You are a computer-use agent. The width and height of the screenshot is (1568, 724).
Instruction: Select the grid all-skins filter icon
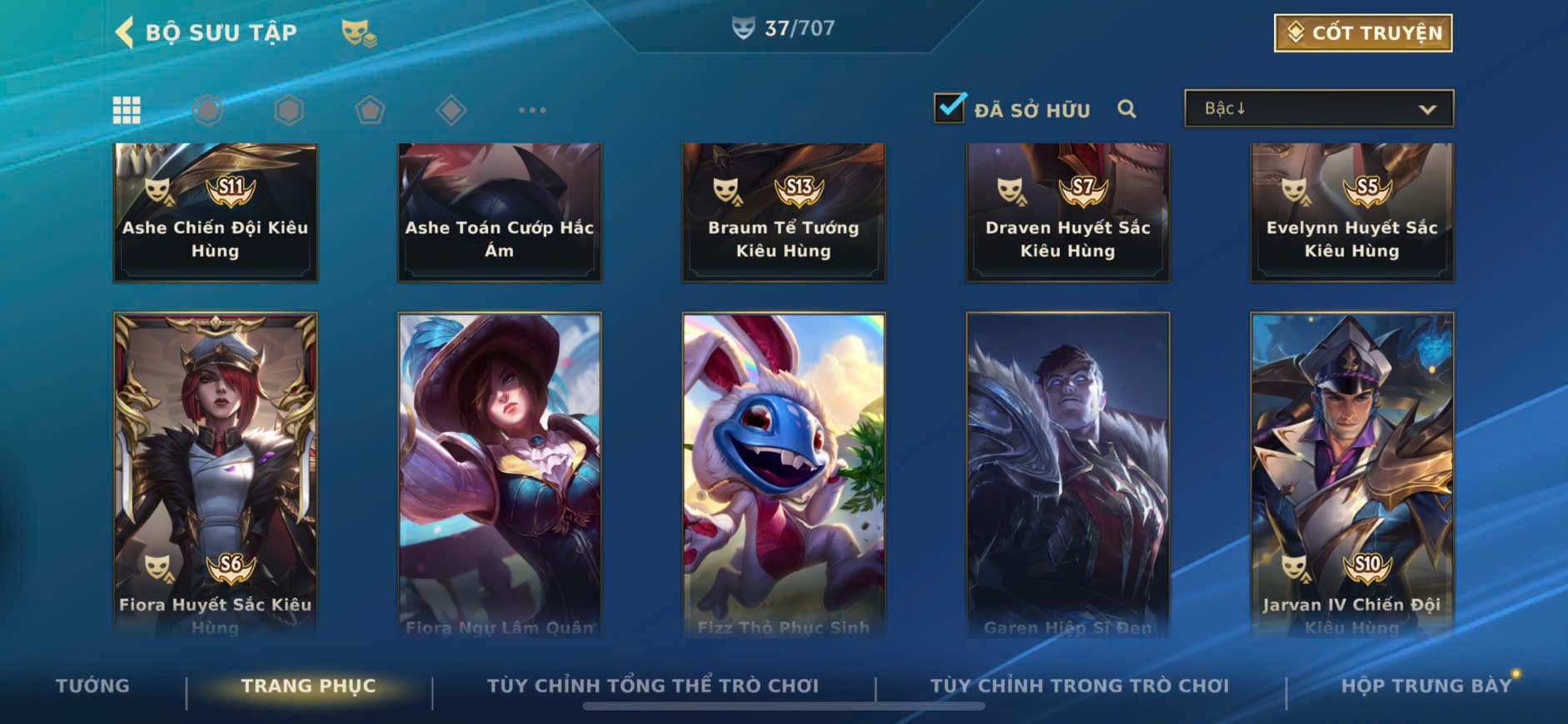click(x=127, y=110)
